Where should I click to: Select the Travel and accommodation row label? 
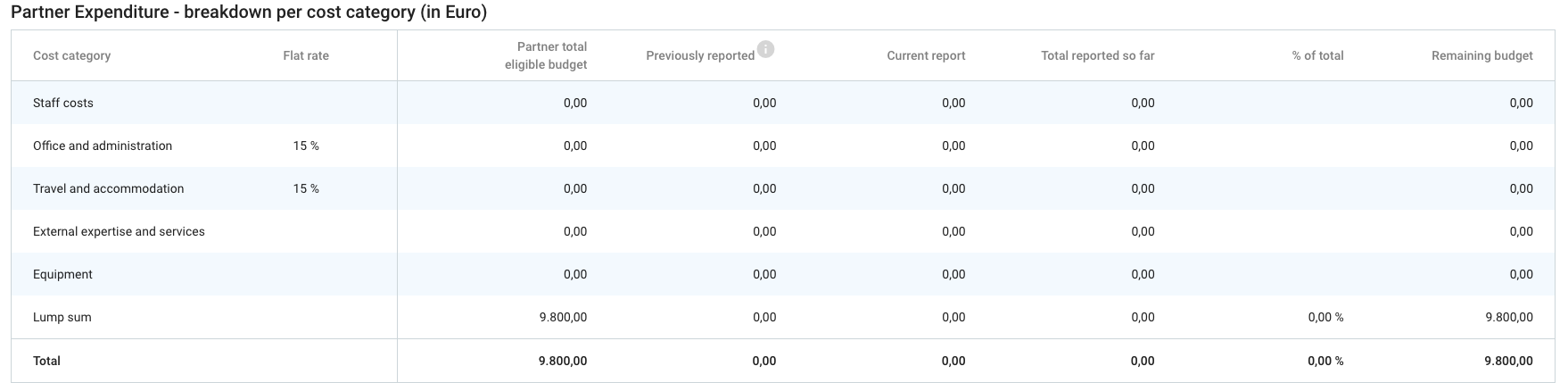[x=108, y=188]
